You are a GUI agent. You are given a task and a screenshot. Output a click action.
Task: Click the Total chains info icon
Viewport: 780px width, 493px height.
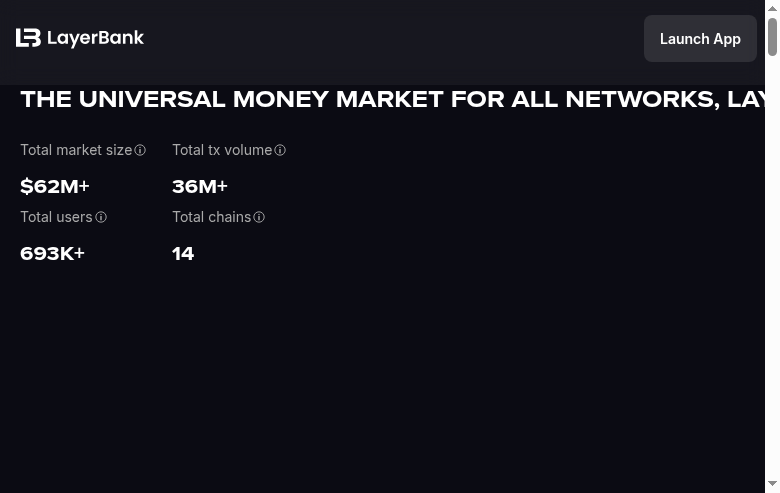[259, 218]
